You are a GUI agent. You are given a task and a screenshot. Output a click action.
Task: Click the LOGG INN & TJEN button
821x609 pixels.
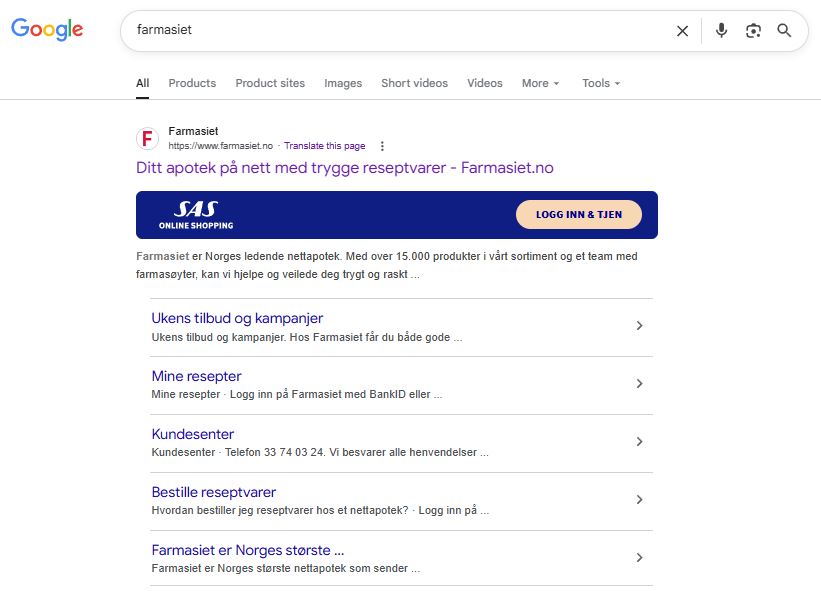579,215
